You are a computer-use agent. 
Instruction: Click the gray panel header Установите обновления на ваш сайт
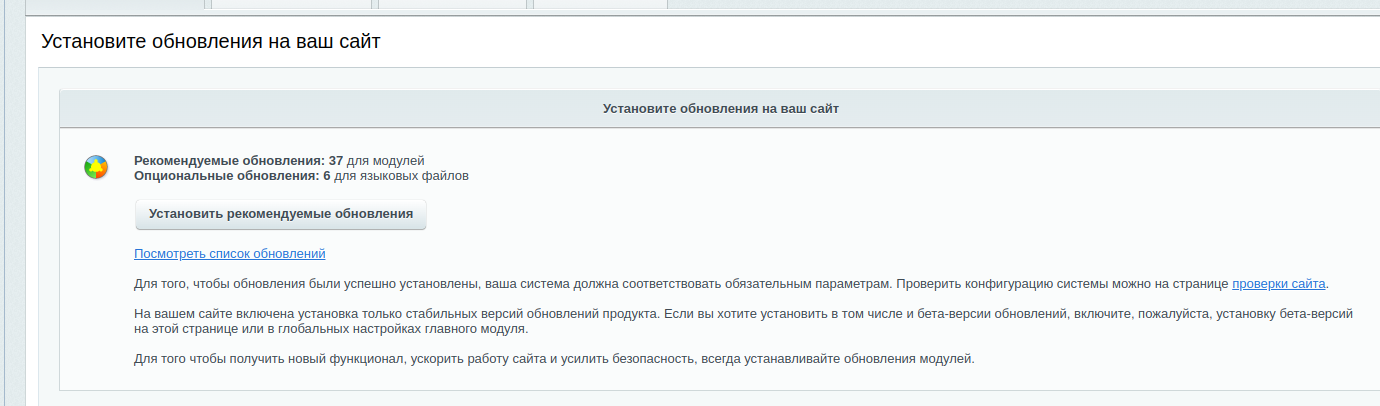click(720, 108)
